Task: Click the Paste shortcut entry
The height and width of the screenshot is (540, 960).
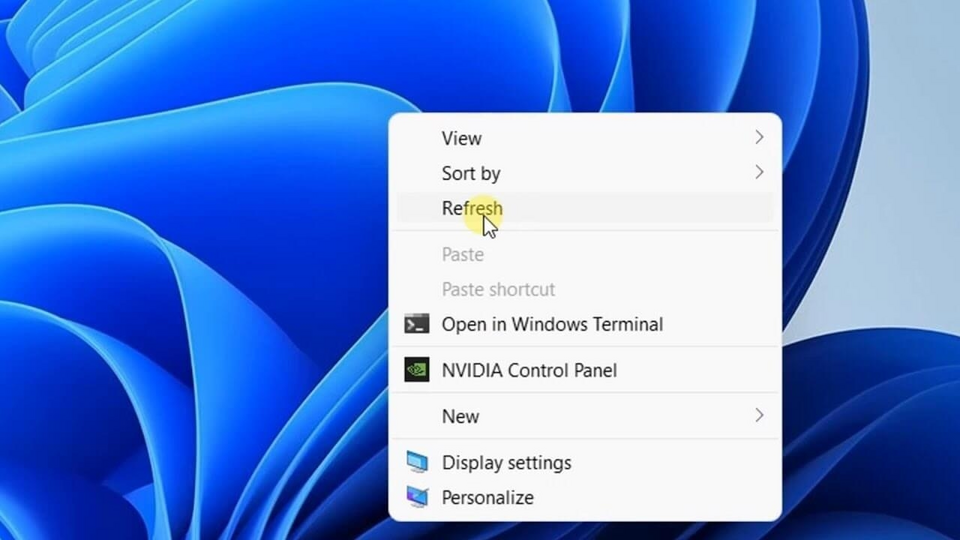Action: [498, 289]
